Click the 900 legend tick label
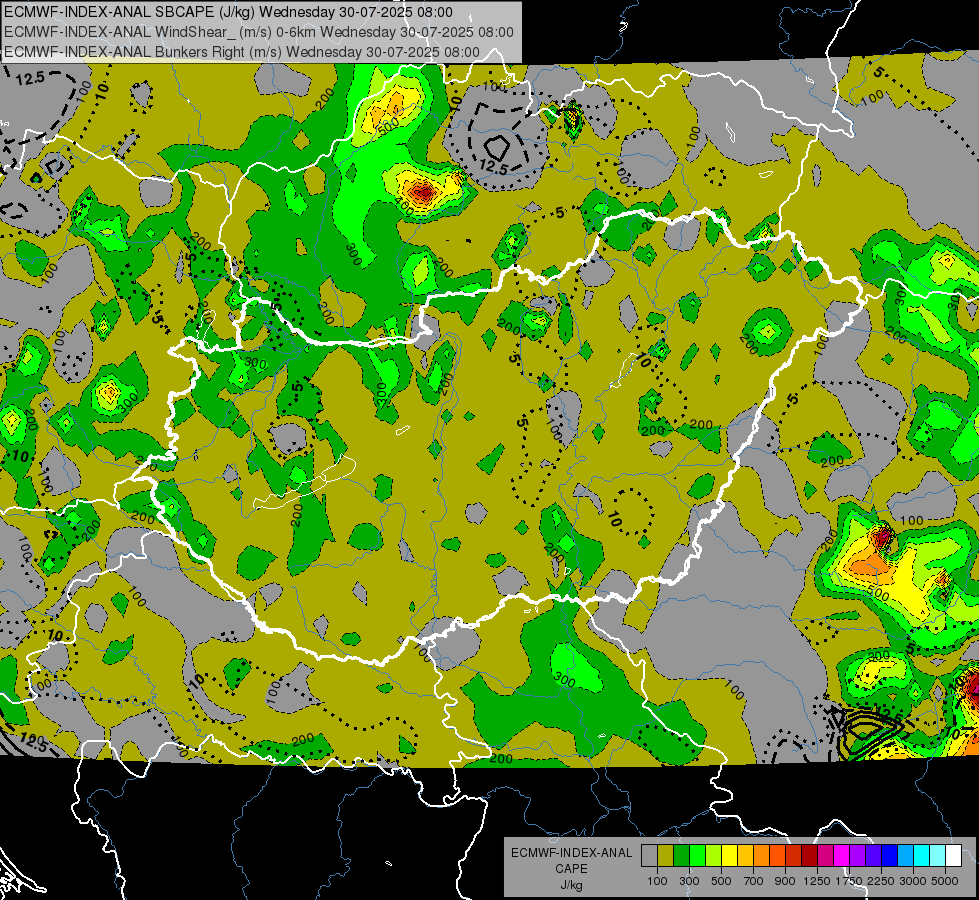The width and height of the screenshot is (979, 900). coord(785,881)
